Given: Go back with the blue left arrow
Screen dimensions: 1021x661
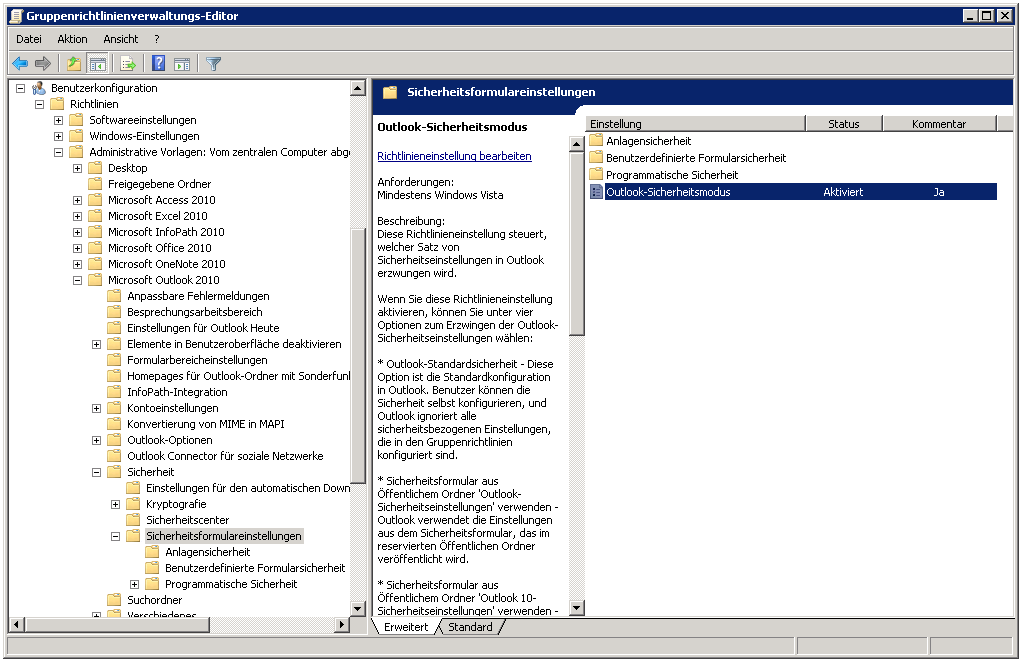Looking at the screenshot, I should click(20, 63).
